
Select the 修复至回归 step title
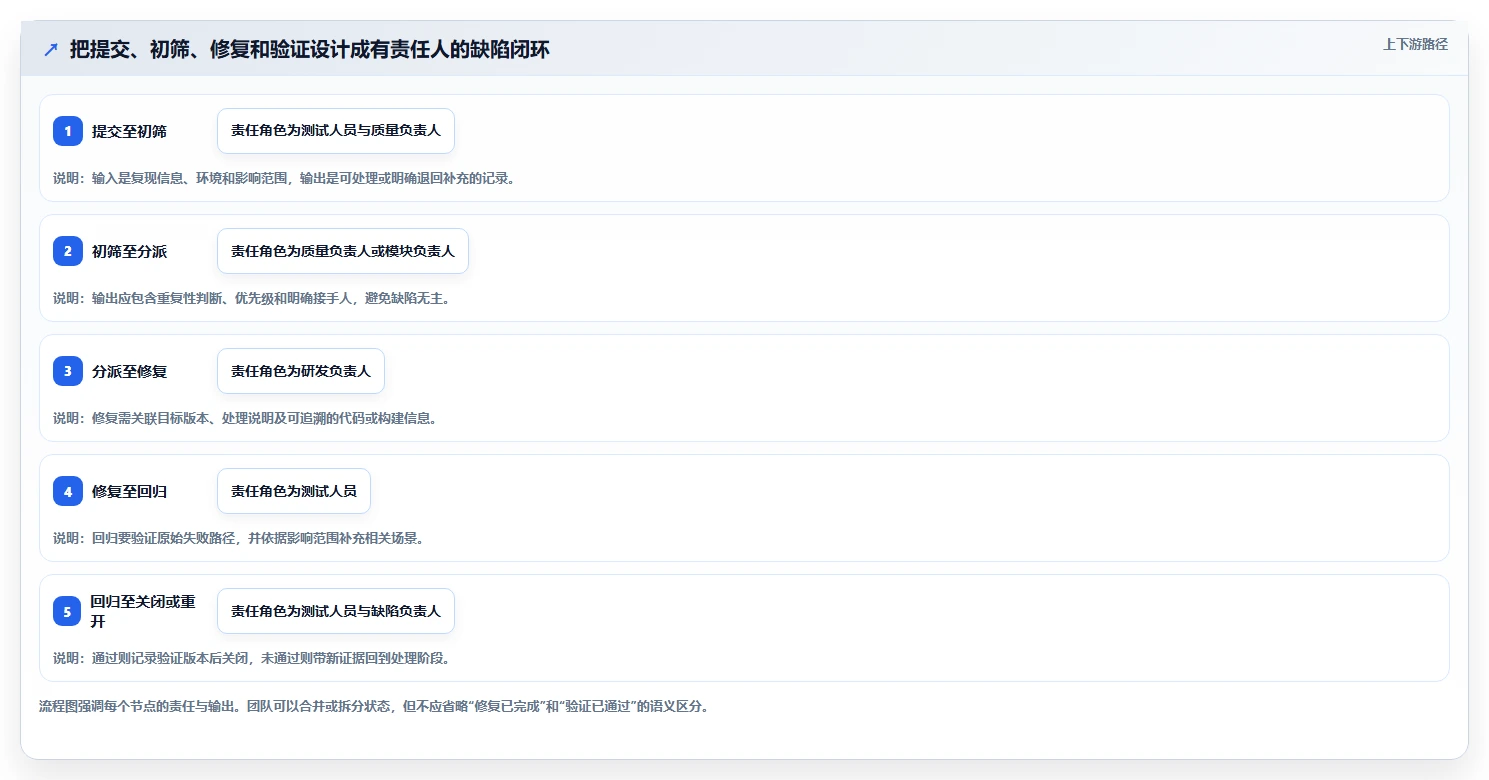130,491
